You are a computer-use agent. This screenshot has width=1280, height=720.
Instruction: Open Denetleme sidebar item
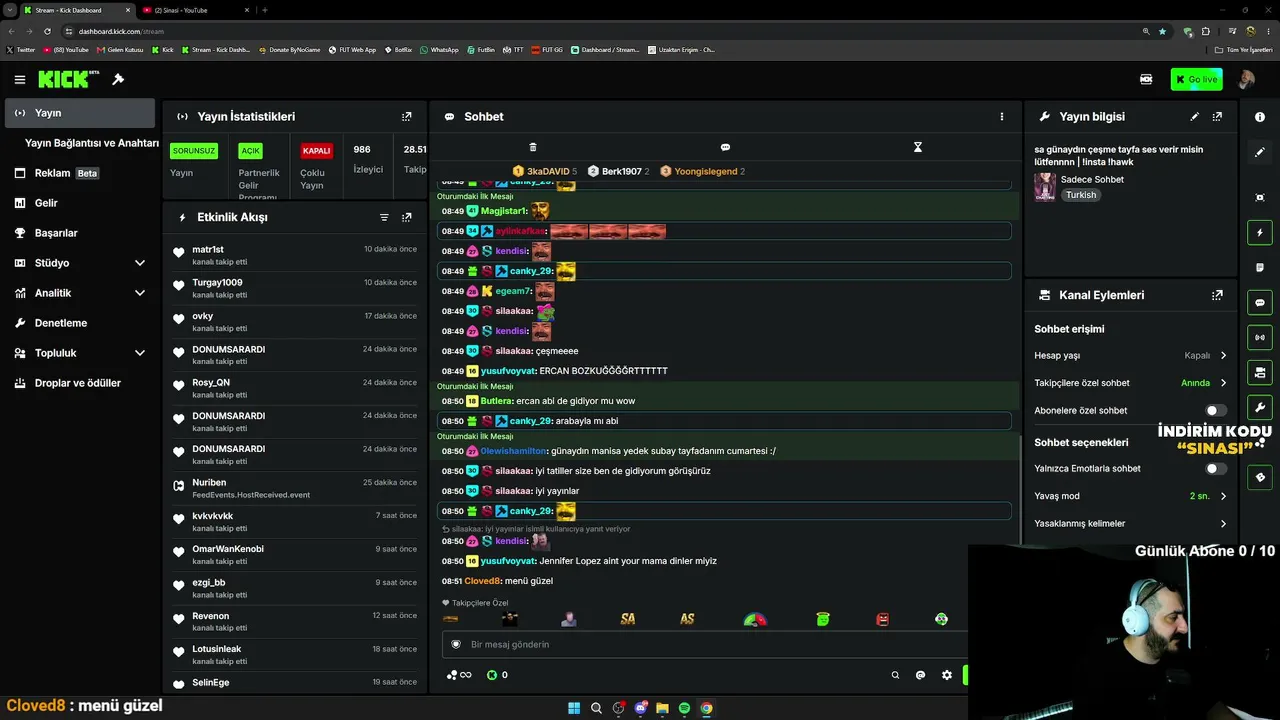pos(80,323)
